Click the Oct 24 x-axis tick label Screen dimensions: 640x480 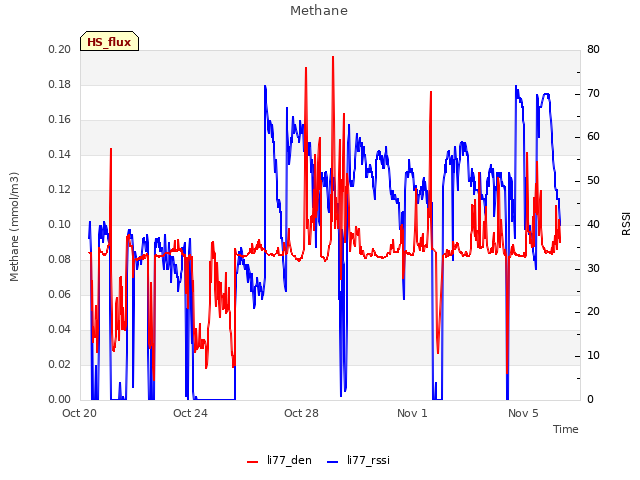coord(190,413)
